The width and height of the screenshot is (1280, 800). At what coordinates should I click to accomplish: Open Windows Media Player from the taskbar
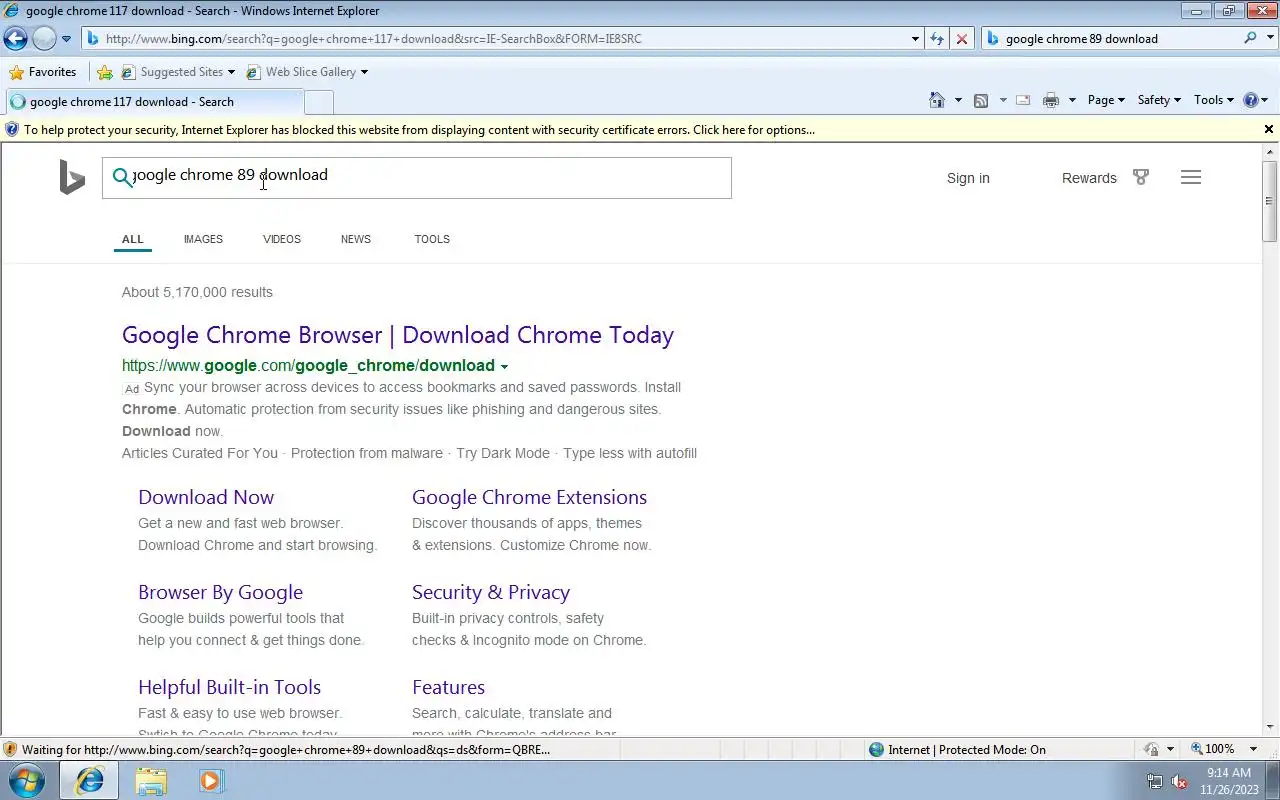211,780
